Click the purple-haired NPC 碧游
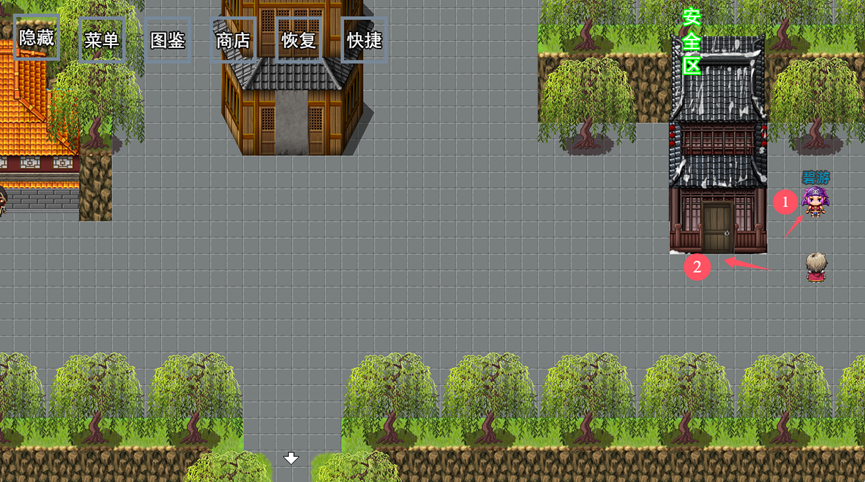 pyautogui.click(x=815, y=201)
